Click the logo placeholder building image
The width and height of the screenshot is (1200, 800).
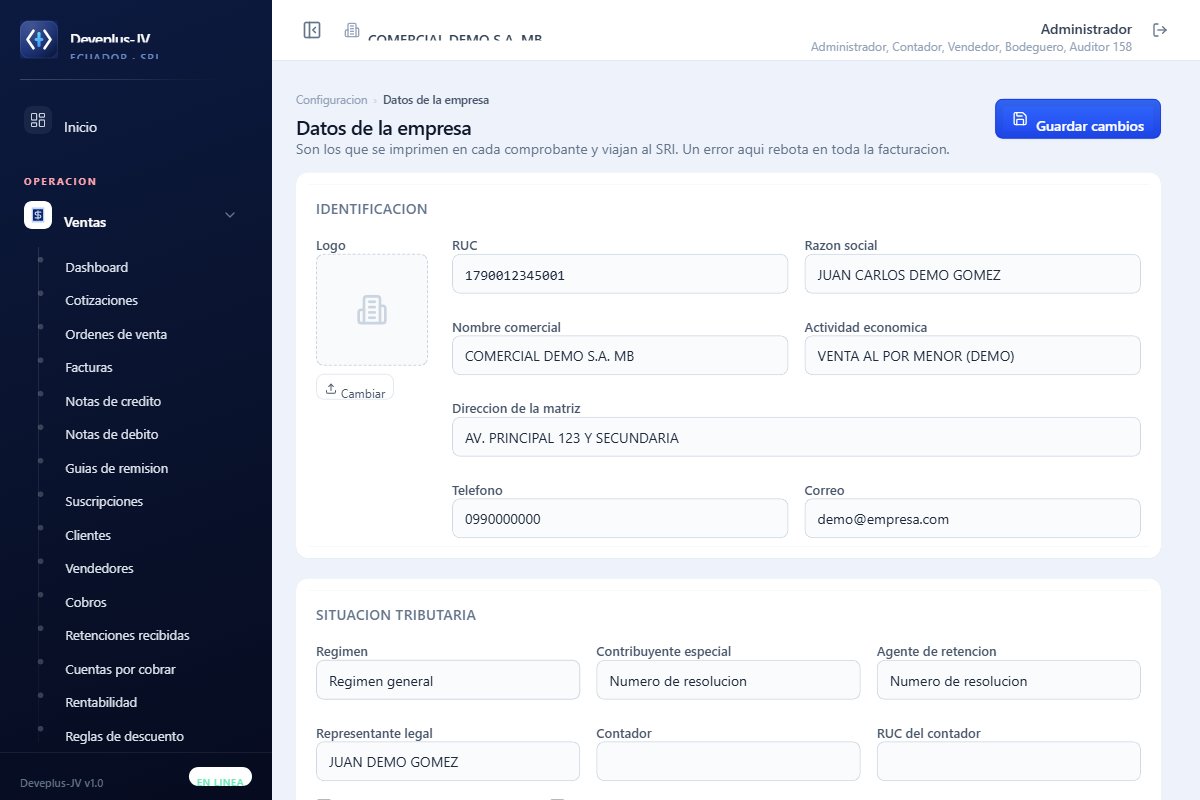click(372, 310)
